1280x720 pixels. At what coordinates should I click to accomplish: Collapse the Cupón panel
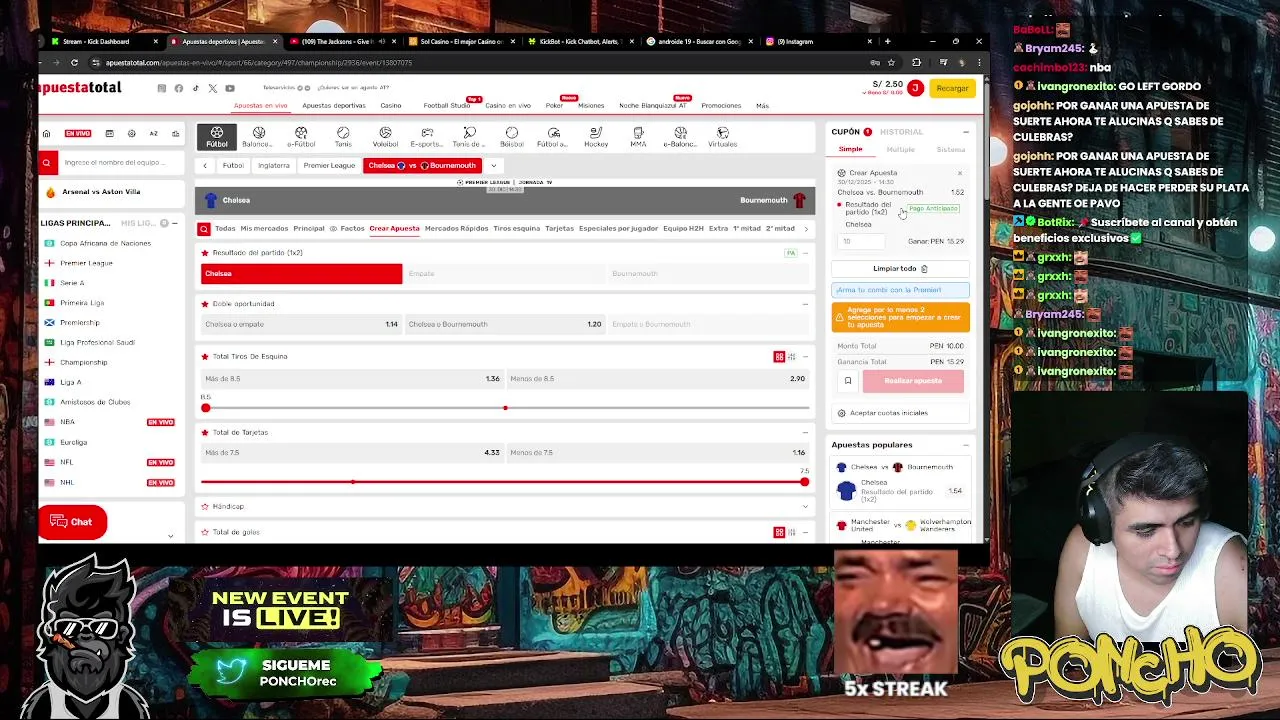coord(966,132)
